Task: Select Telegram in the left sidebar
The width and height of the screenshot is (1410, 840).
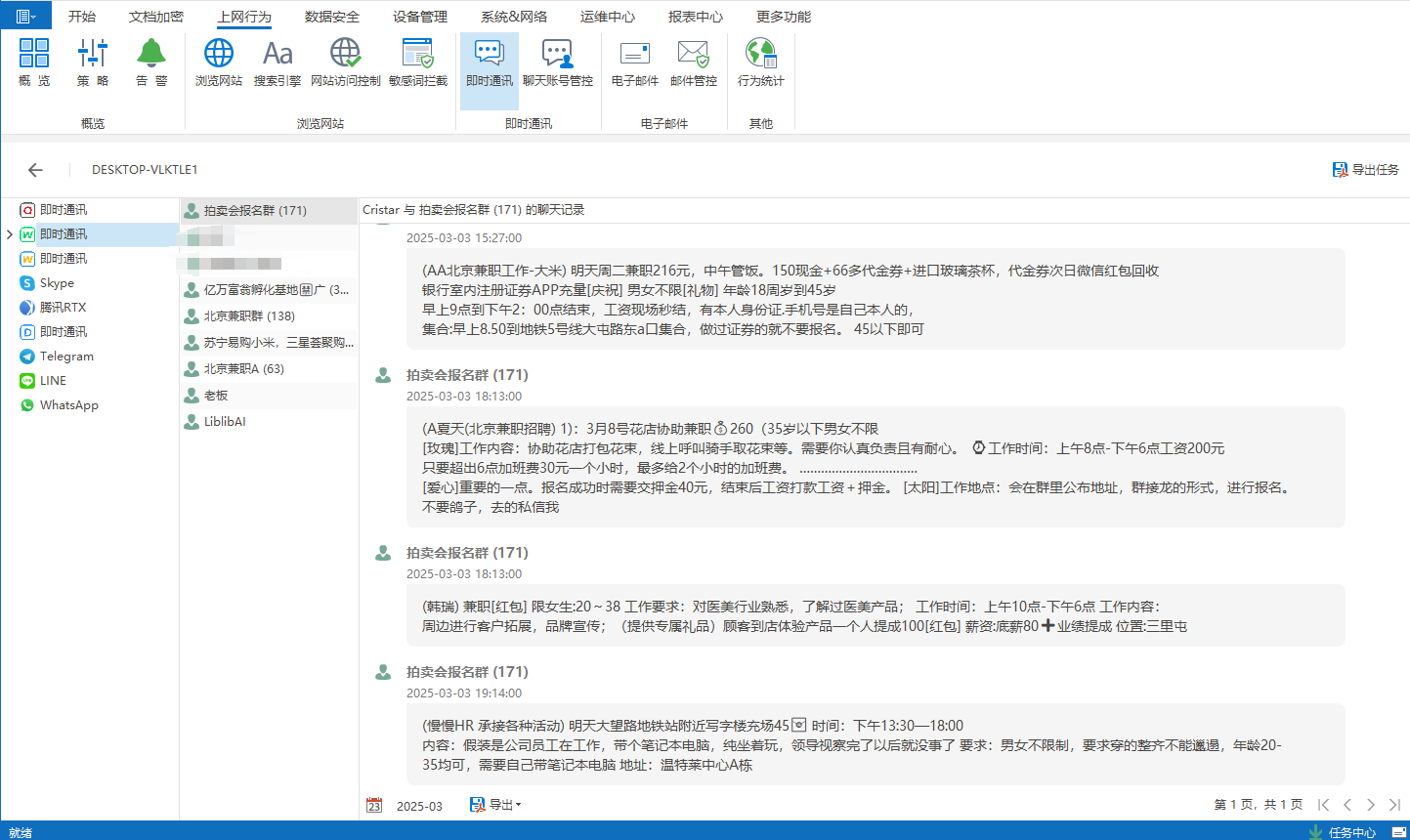Action: [x=66, y=357]
